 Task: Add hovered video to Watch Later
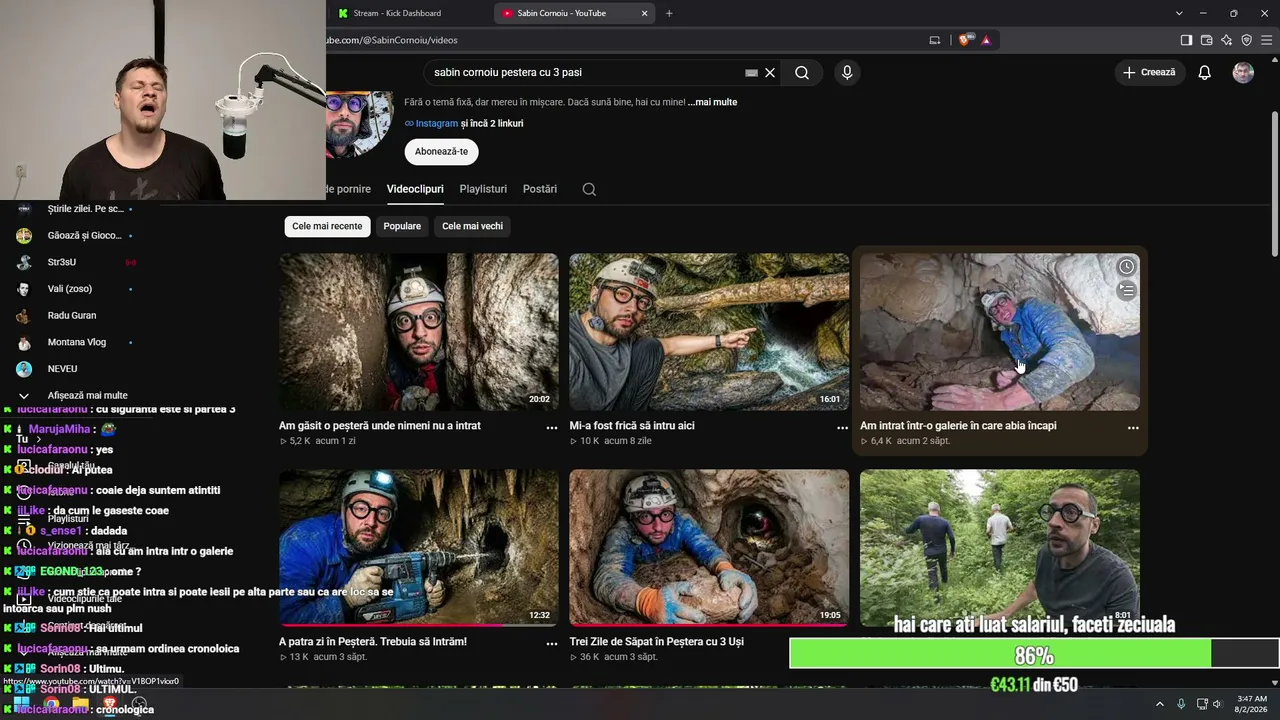point(1126,267)
